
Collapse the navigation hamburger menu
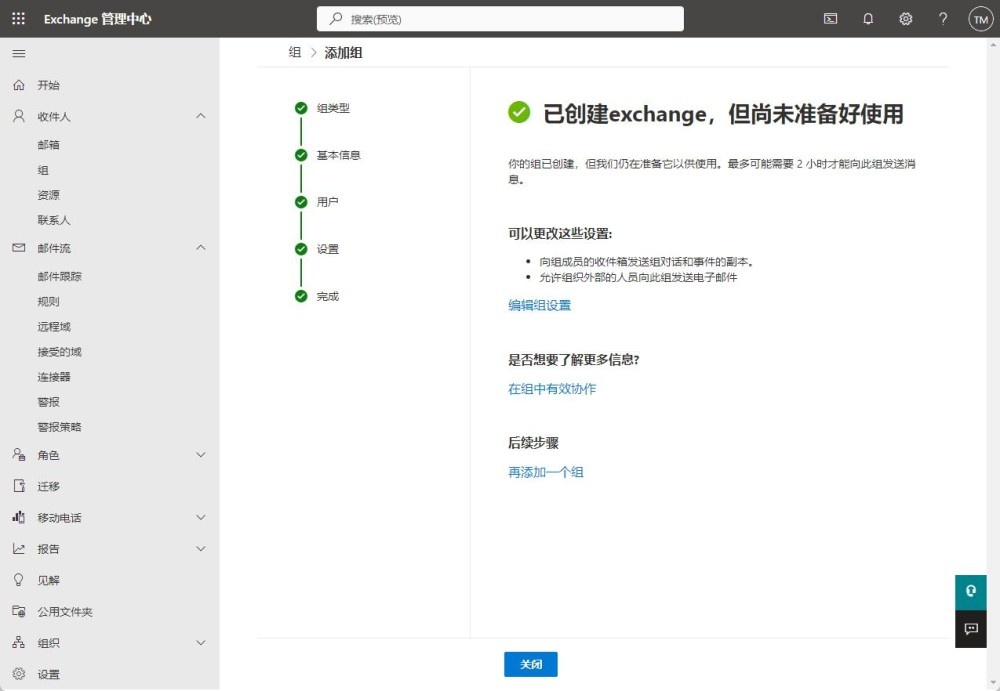coord(18,53)
